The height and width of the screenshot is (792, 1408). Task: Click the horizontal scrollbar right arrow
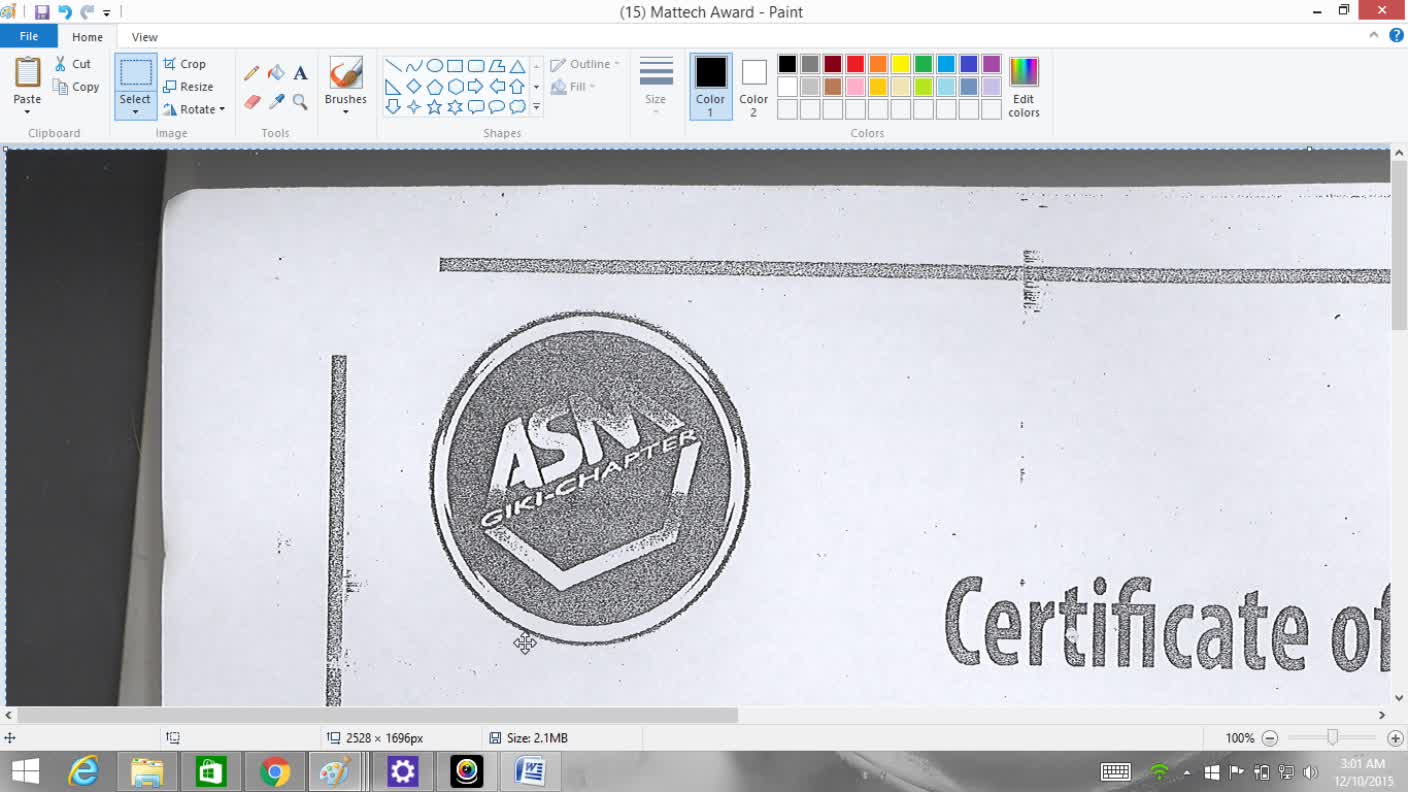pyautogui.click(x=1382, y=715)
